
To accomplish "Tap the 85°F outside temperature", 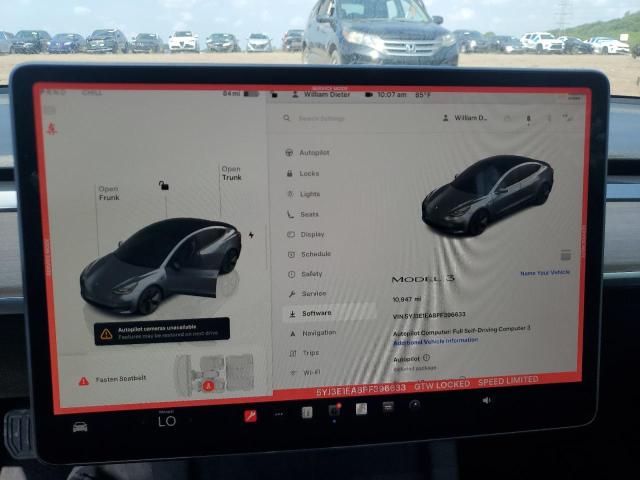I will 423,95.
